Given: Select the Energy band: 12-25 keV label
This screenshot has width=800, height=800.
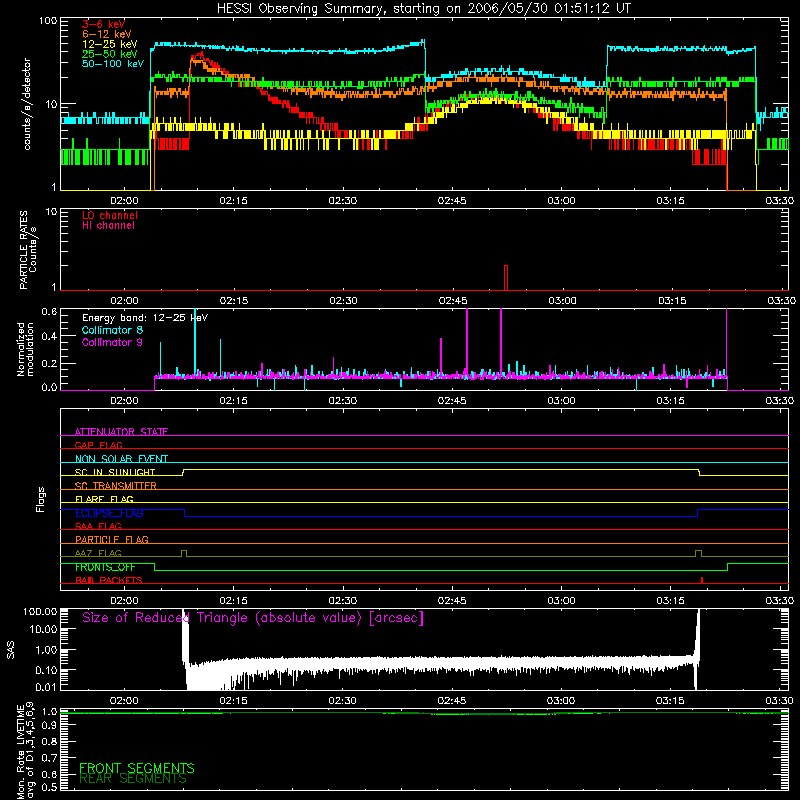Looking at the screenshot, I should (x=145, y=318).
